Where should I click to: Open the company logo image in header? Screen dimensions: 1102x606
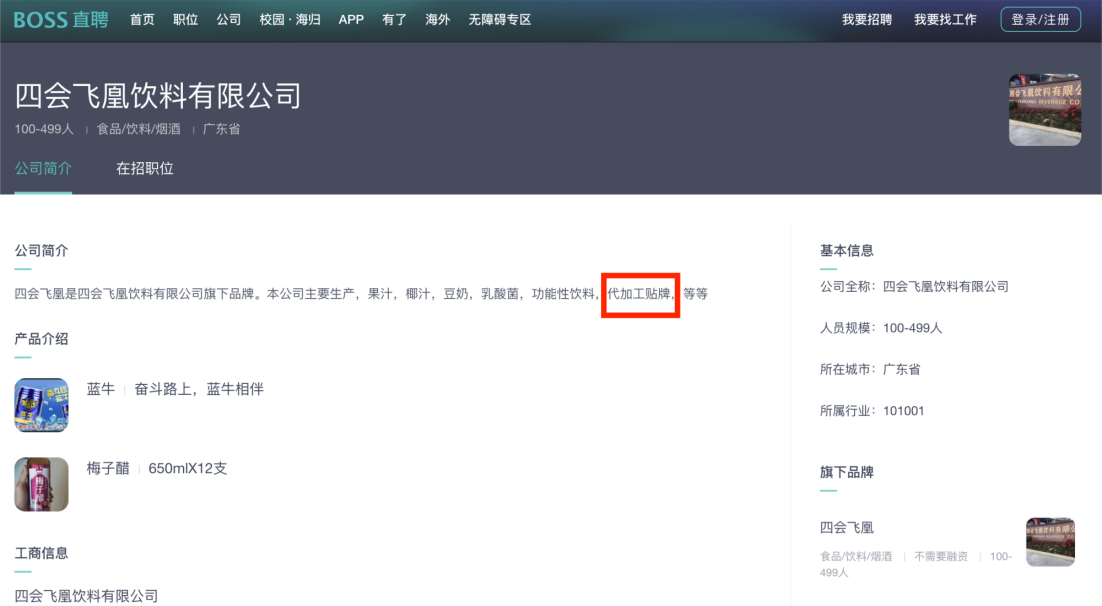1044,110
